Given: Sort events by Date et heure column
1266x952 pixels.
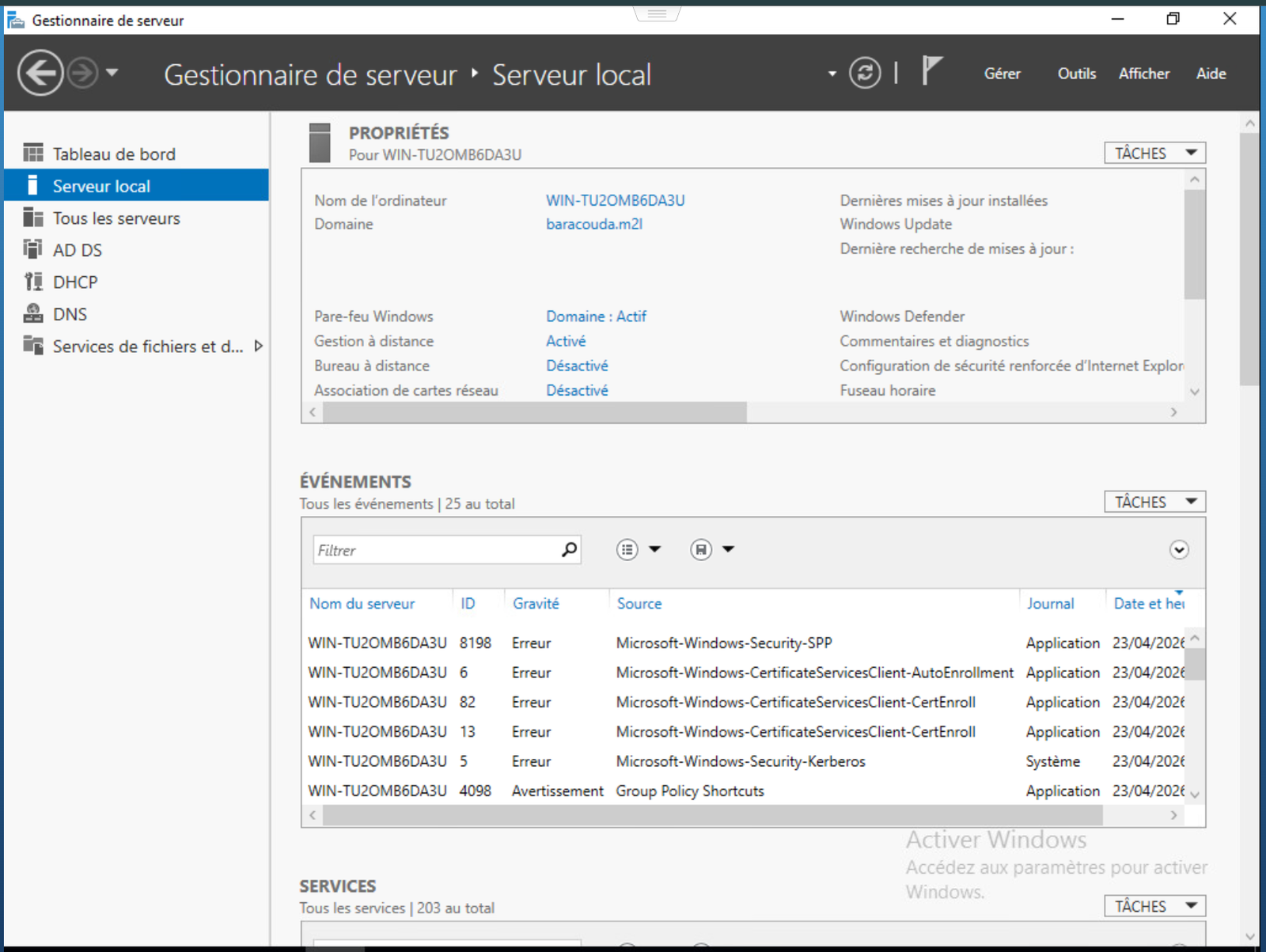Looking at the screenshot, I should (1149, 604).
